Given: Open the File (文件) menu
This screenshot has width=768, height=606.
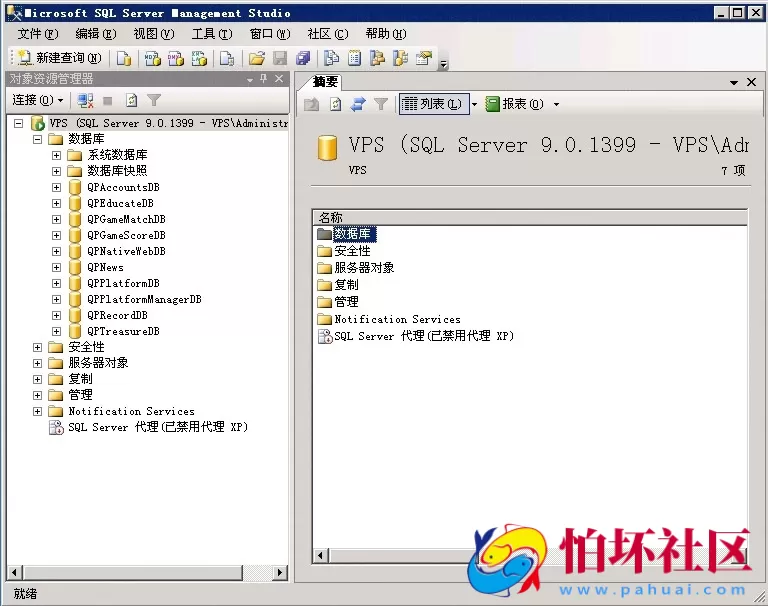Looking at the screenshot, I should [x=38, y=34].
